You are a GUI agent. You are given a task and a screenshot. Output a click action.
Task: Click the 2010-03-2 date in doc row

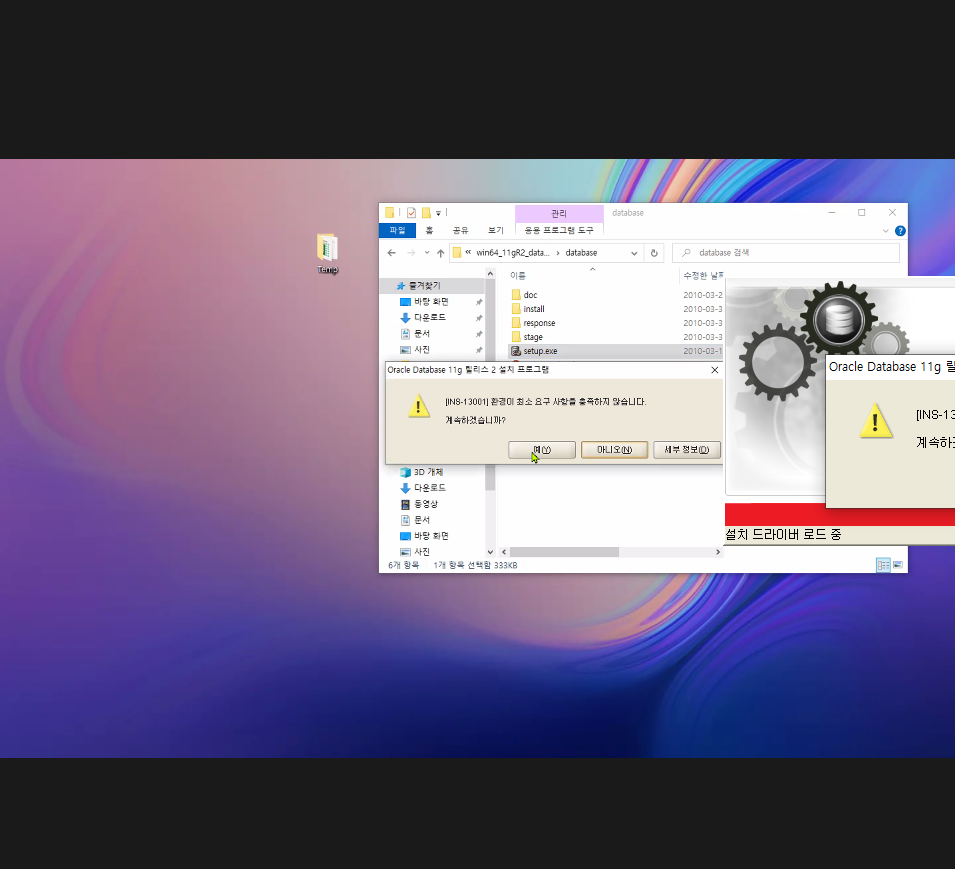click(702, 295)
